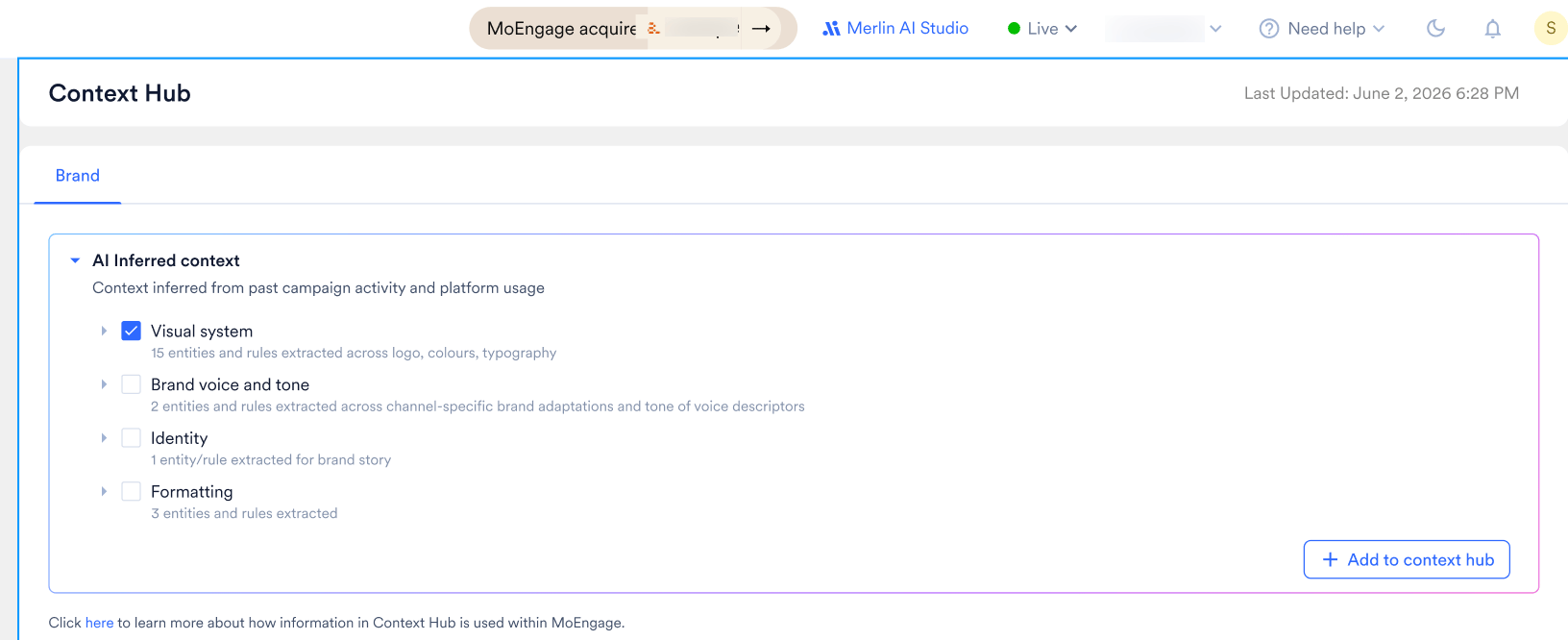Expand the Visual system row
1568x640 pixels.
tap(104, 331)
